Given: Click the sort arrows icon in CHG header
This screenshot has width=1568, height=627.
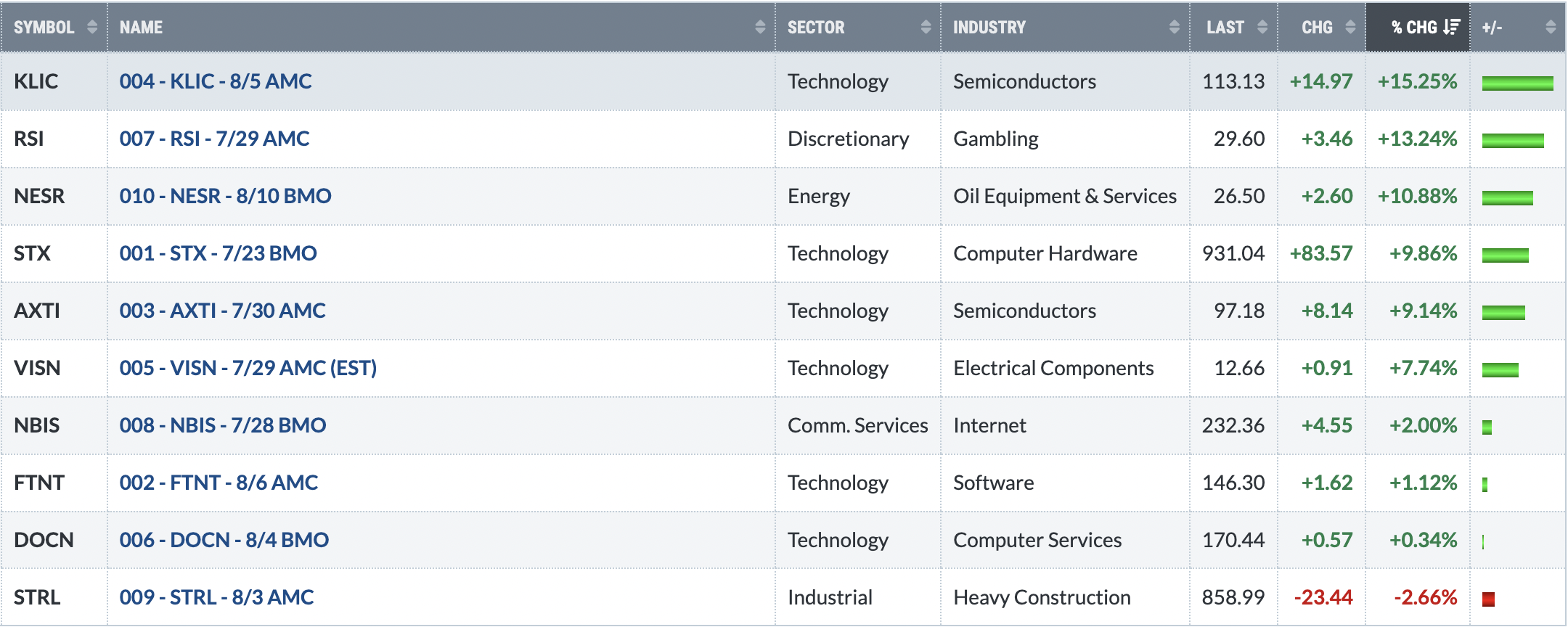Looking at the screenshot, I should click(1350, 28).
